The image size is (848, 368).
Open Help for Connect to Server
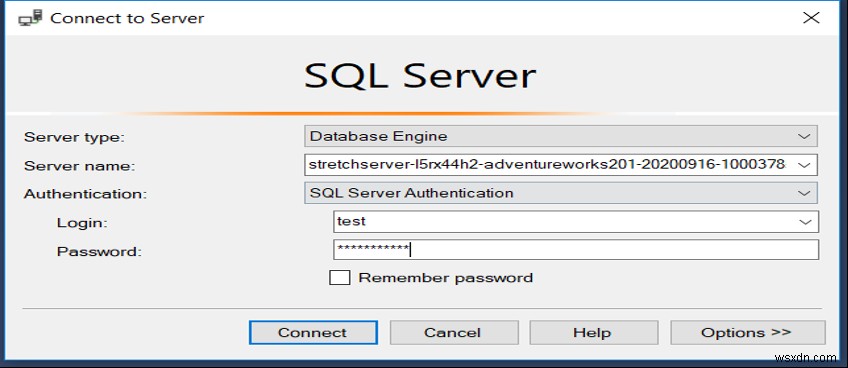click(593, 332)
